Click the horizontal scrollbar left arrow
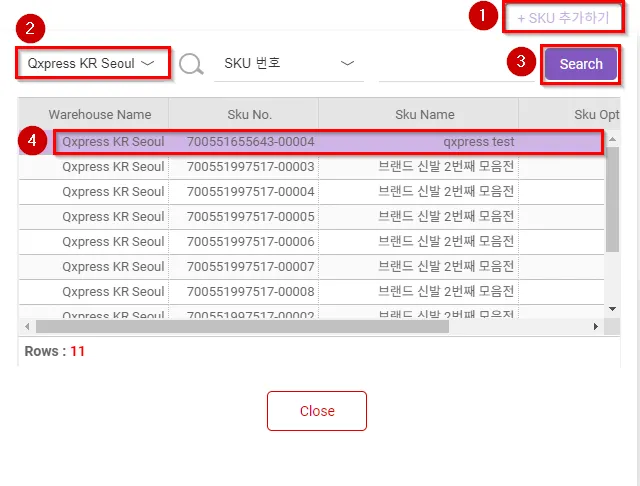Screen dimensions: 640x486 pyautogui.click(x=27, y=326)
